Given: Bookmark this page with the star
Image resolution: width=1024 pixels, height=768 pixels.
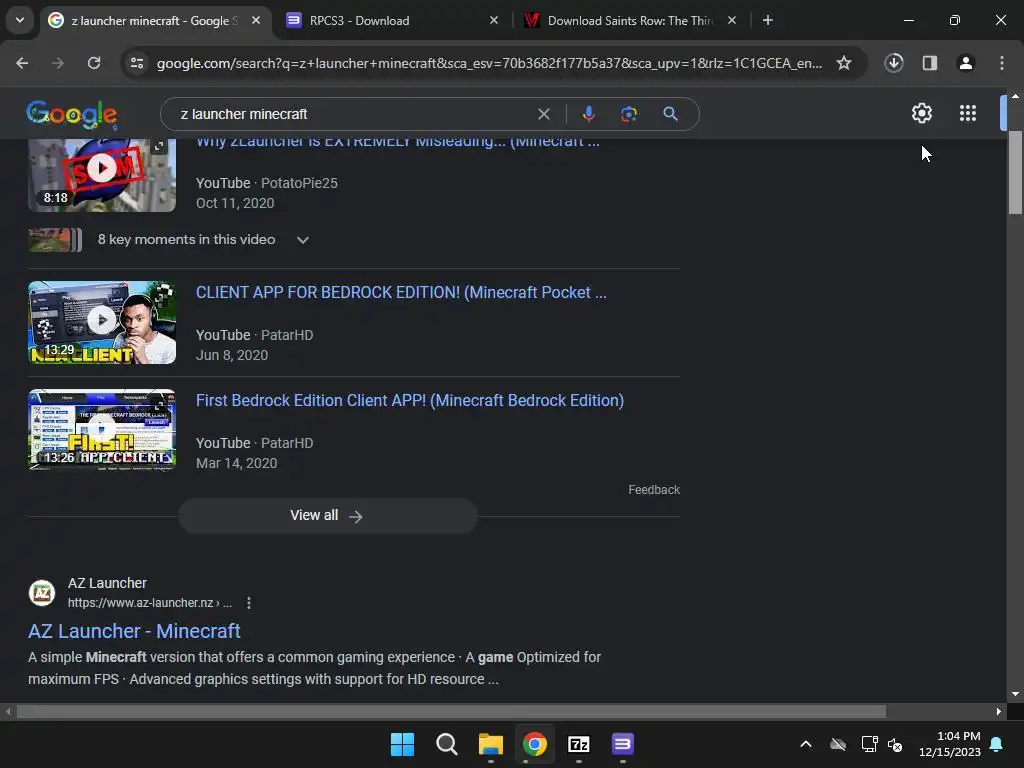Looking at the screenshot, I should [x=844, y=63].
